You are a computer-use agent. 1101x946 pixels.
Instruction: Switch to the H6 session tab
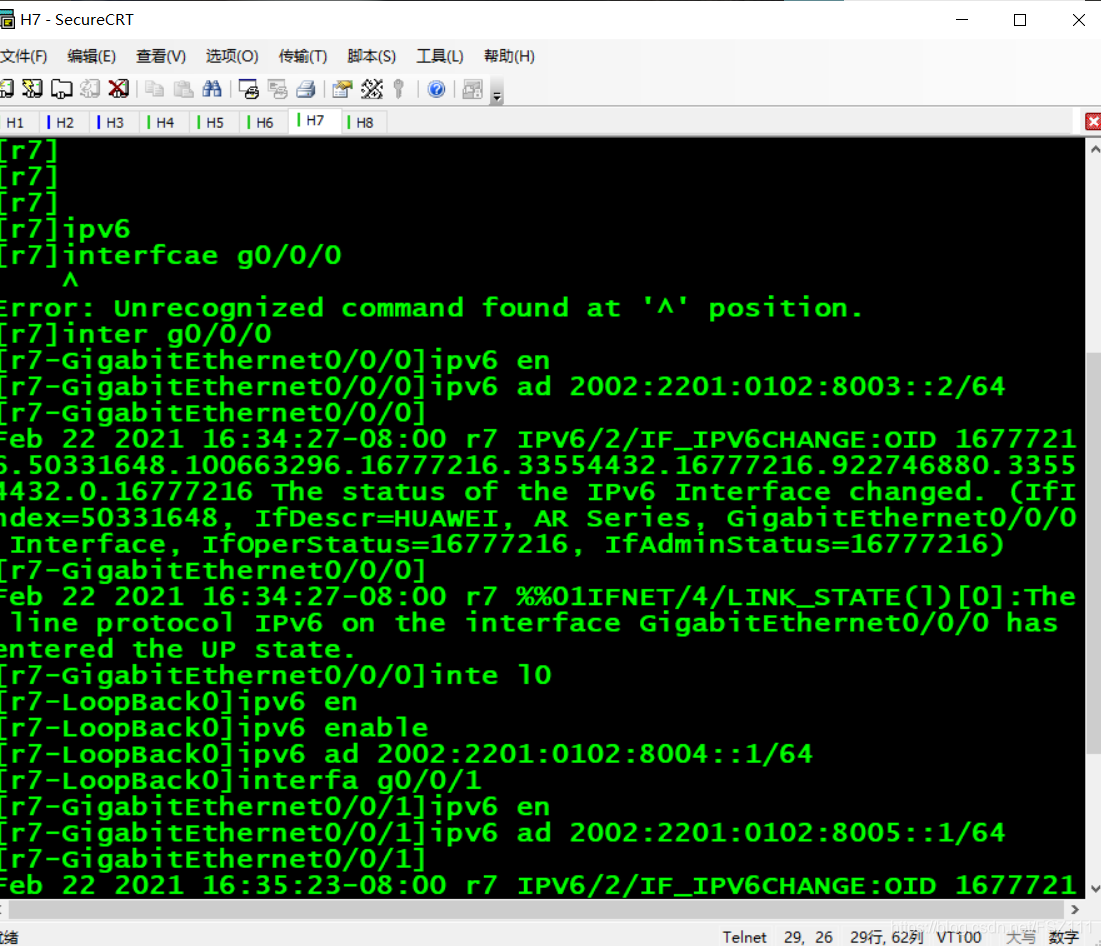click(264, 122)
